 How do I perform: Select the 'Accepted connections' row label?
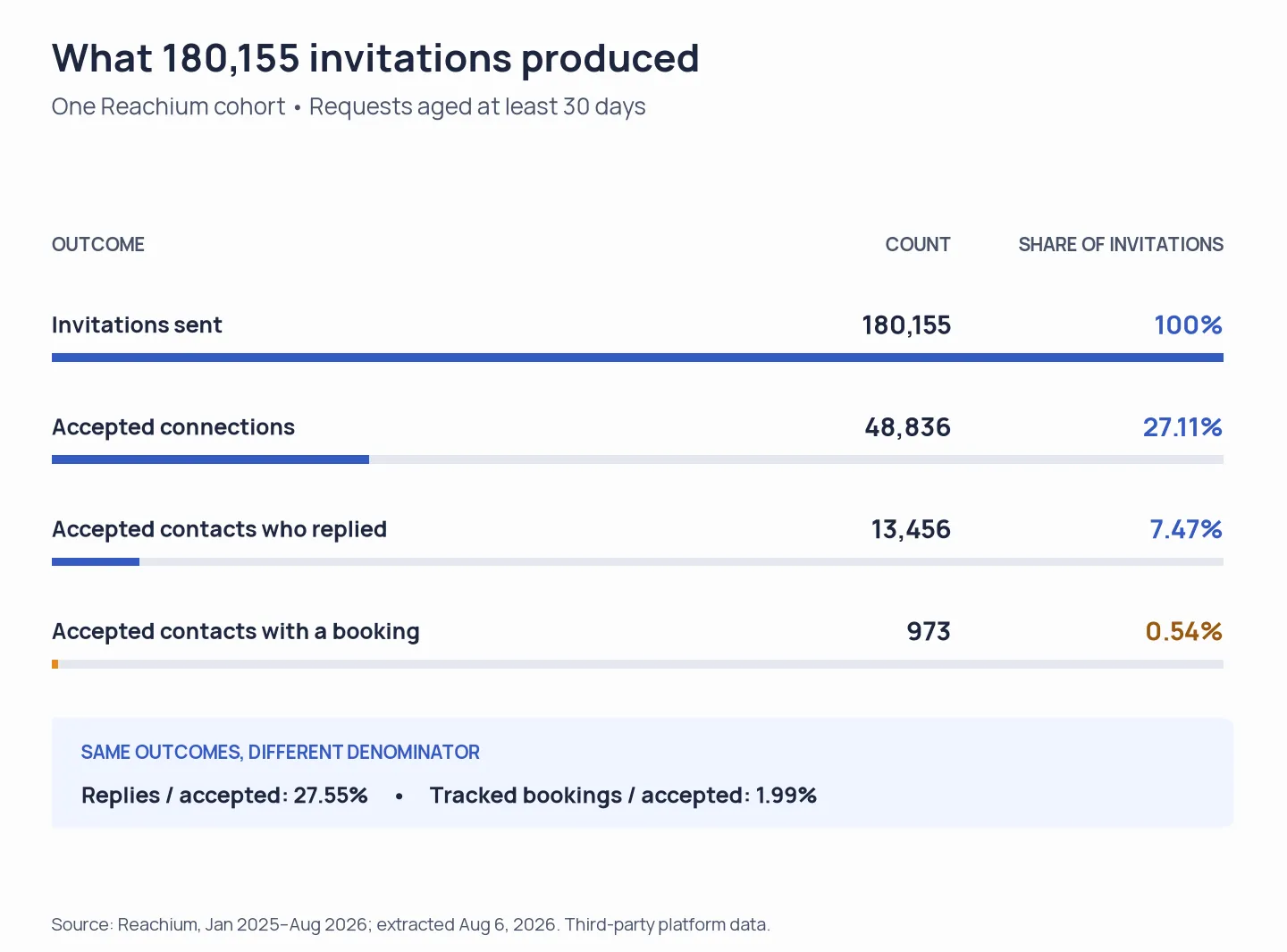173,427
